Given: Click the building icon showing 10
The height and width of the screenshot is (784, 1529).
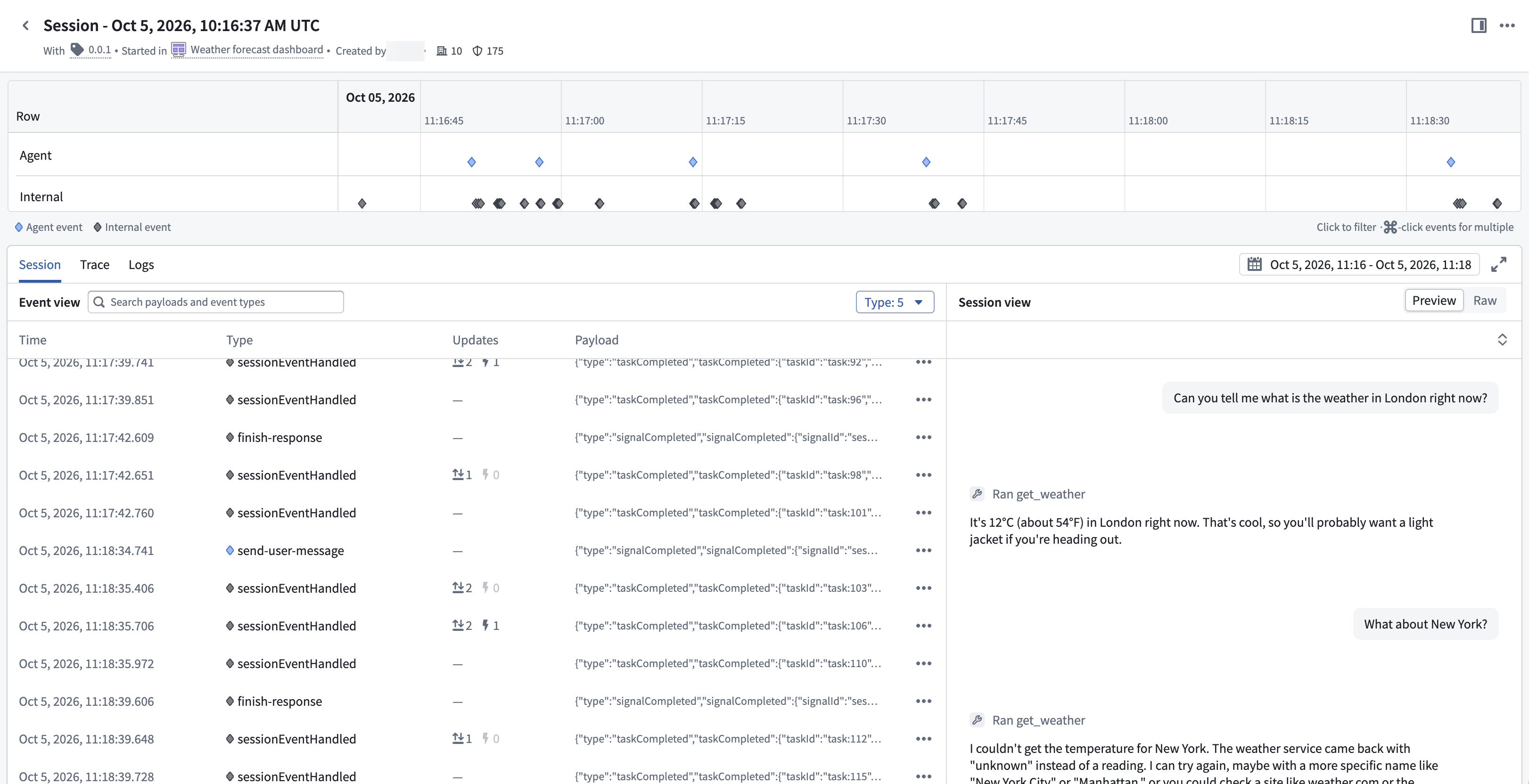Looking at the screenshot, I should coord(442,51).
